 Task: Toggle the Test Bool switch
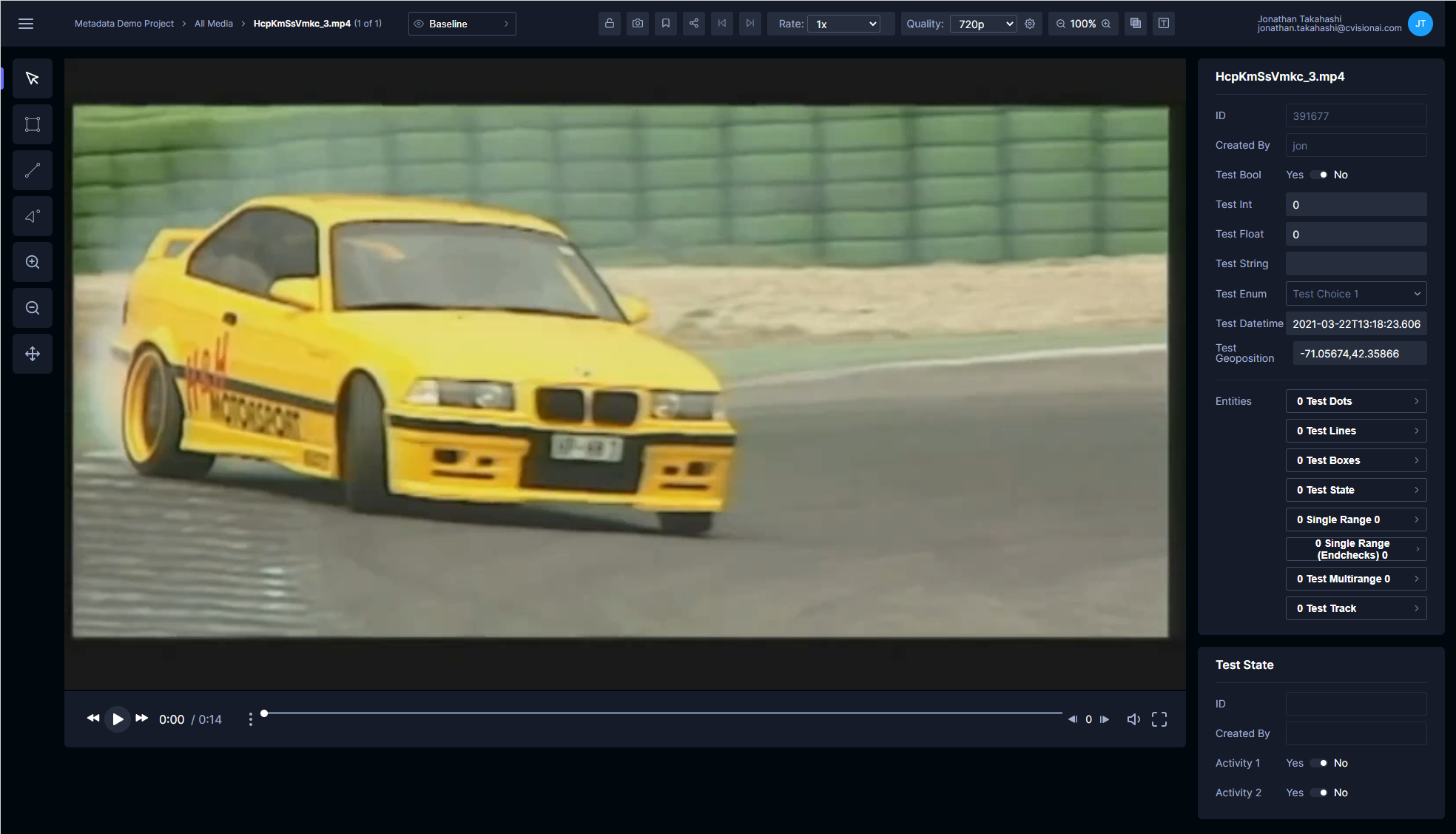[x=1319, y=175]
